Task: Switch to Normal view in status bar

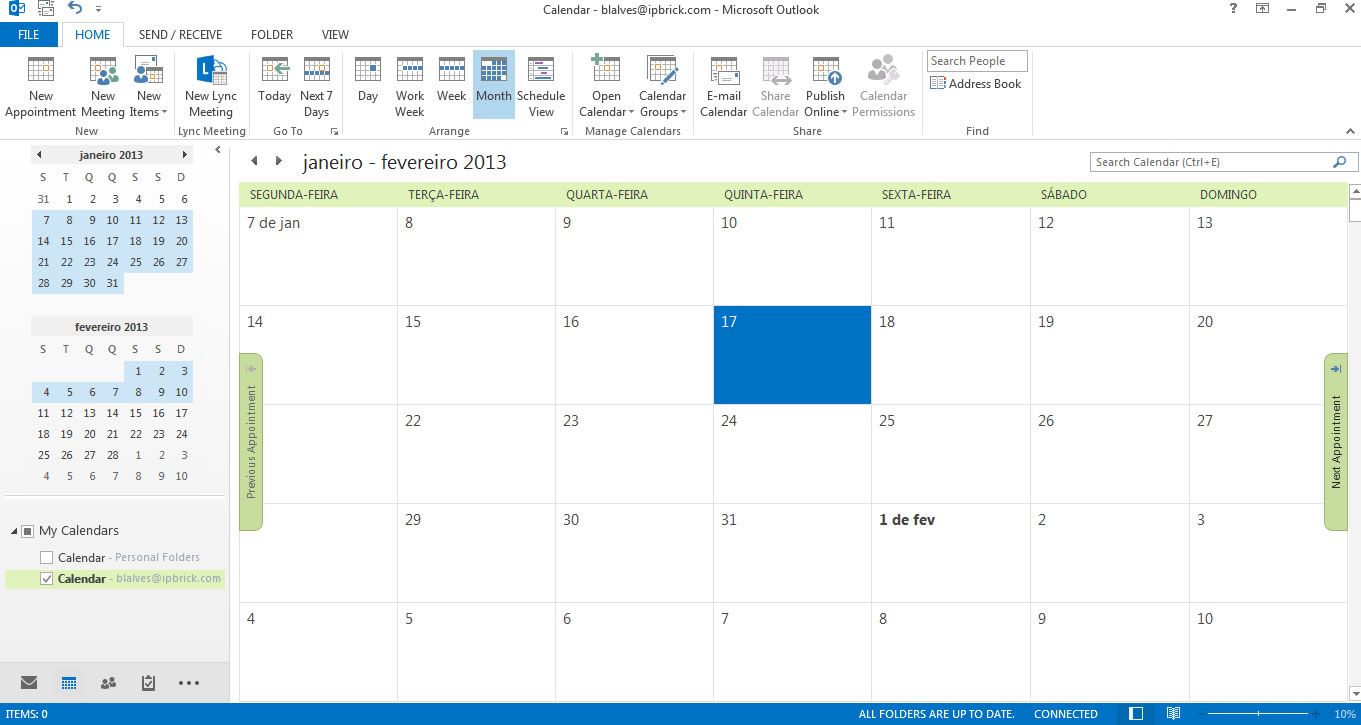Action: pyautogui.click(x=1136, y=714)
